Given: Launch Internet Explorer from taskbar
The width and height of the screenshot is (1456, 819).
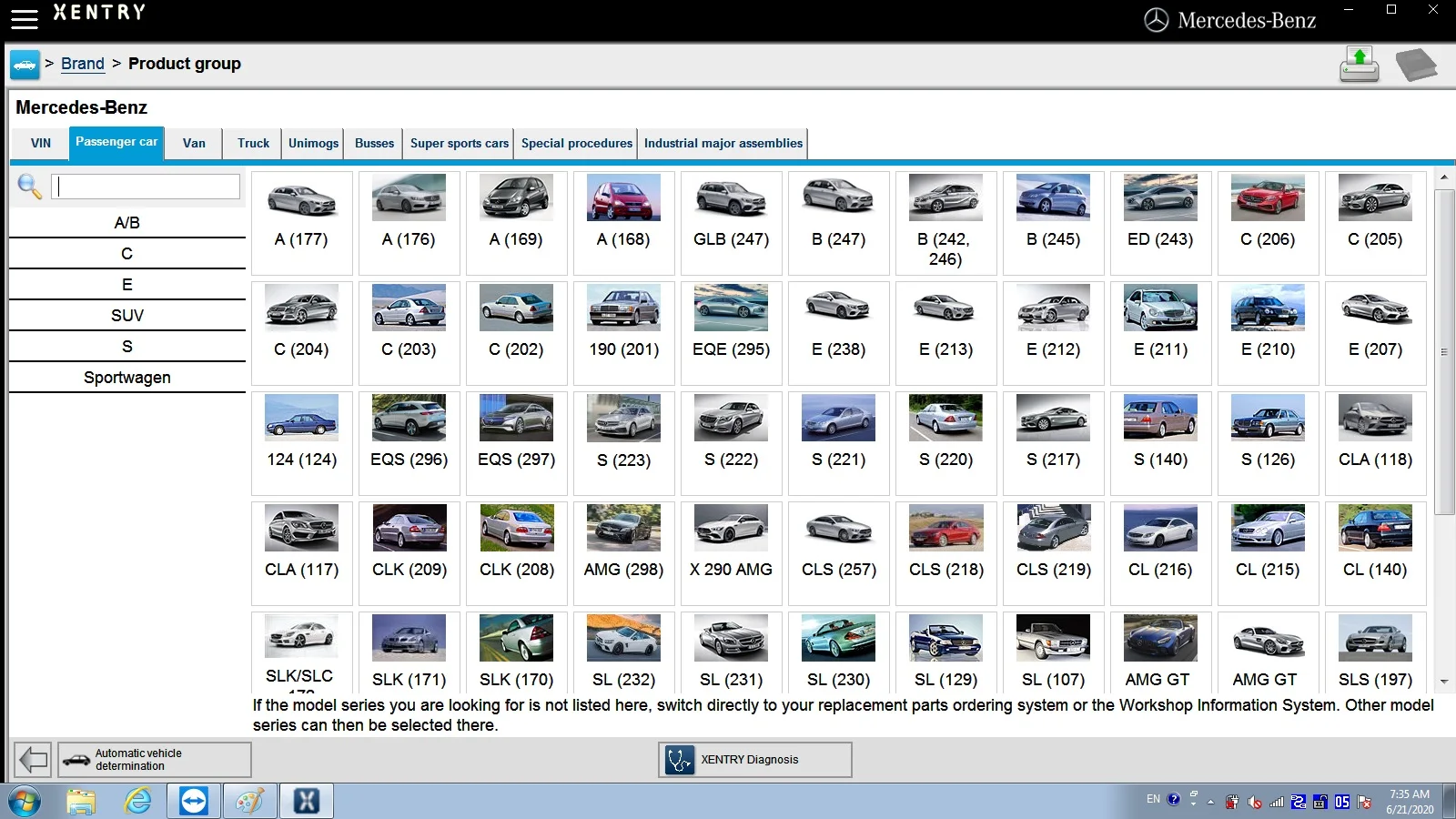Looking at the screenshot, I should point(137,802).
